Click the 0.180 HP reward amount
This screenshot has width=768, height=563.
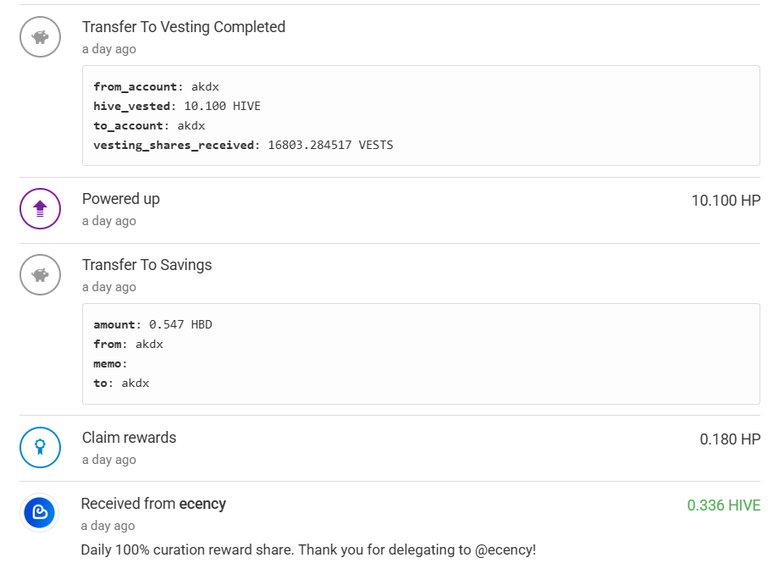730,439
